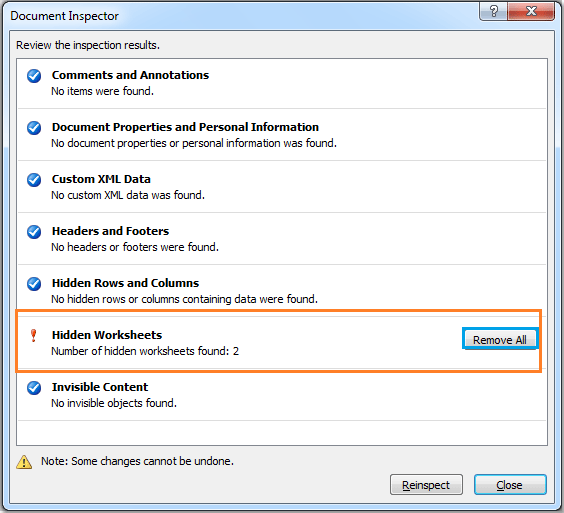Reinspect the document
This screenshot has height=513, width=564.
coord(426,485)
